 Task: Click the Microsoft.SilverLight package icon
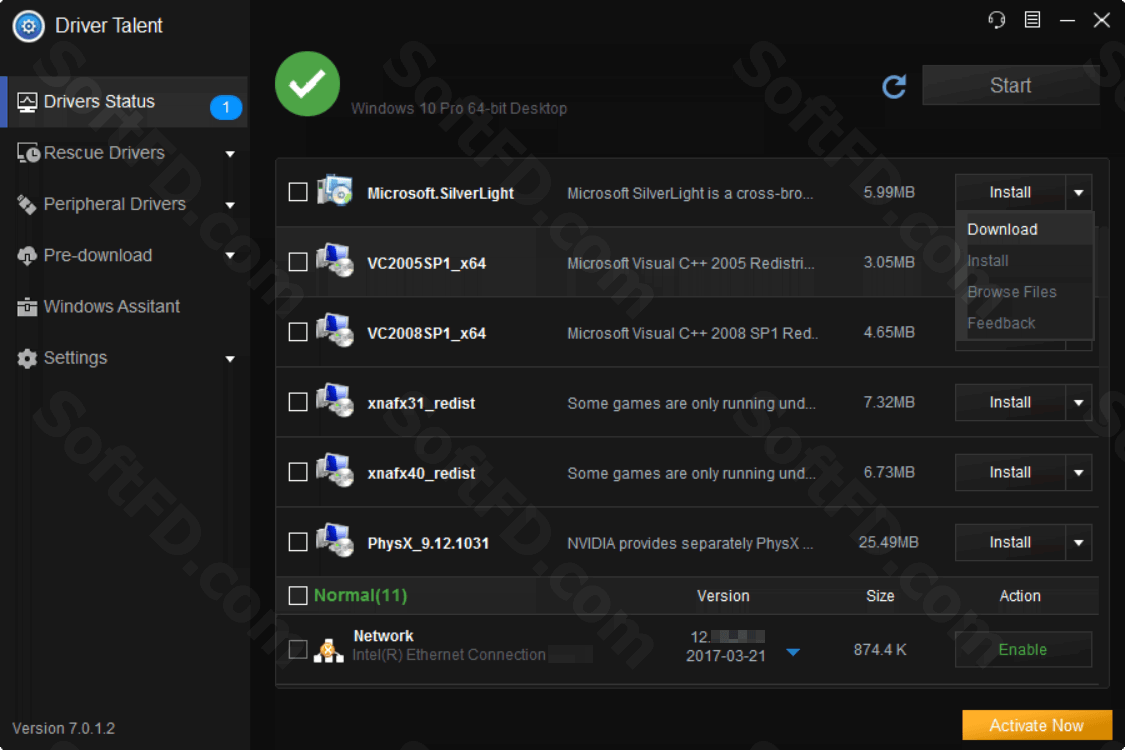coord(335,191)
